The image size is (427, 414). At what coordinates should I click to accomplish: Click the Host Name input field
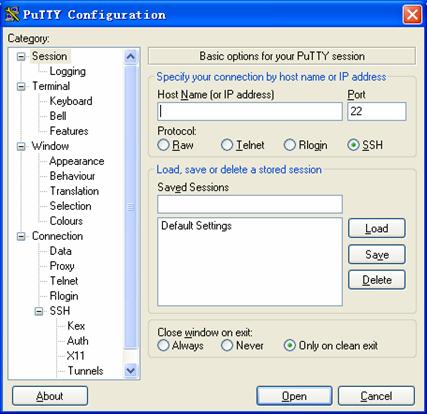pyautogui.click(x=250, y=111)
